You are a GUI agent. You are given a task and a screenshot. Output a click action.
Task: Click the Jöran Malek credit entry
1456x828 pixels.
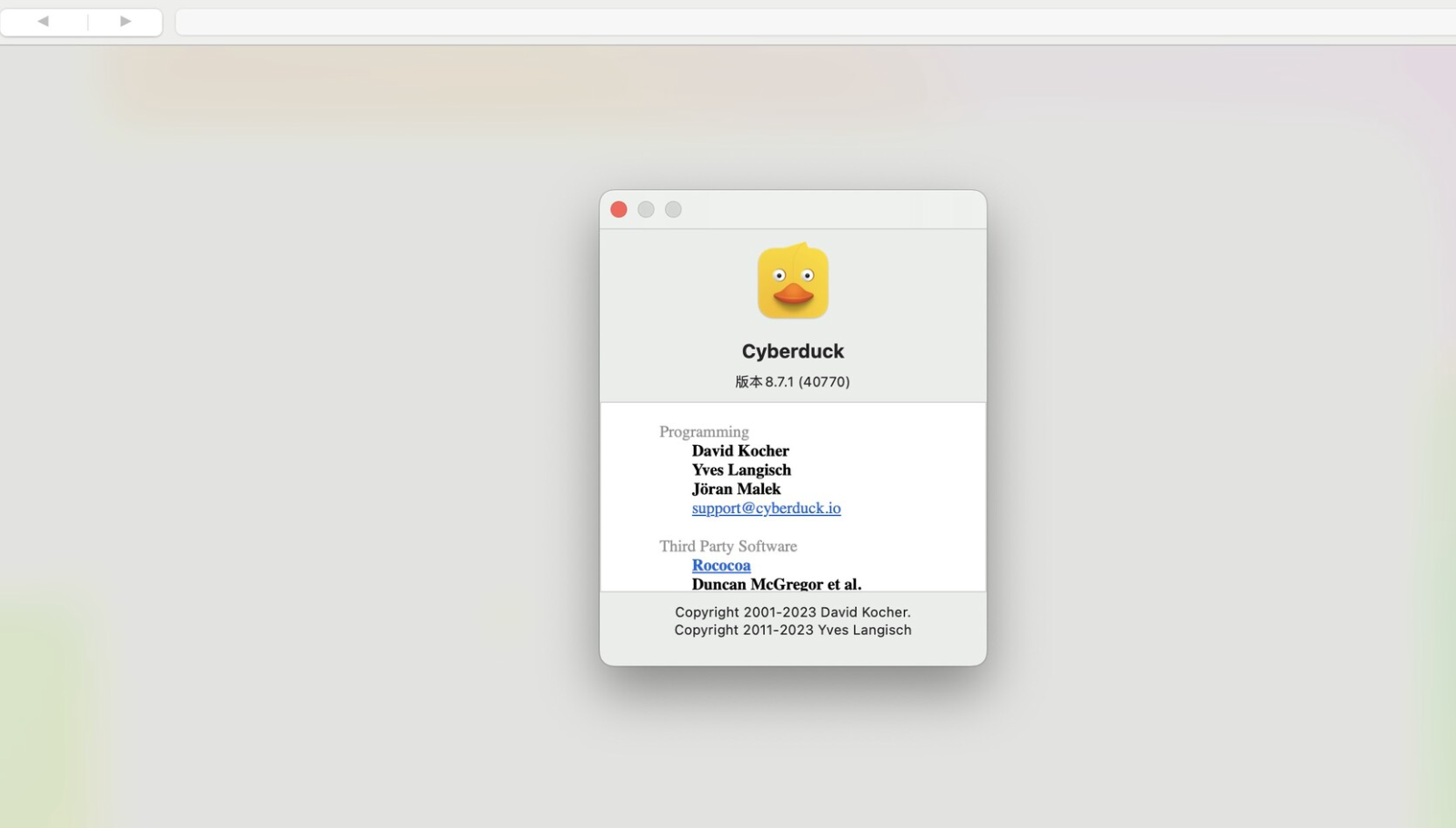[736, 489]
